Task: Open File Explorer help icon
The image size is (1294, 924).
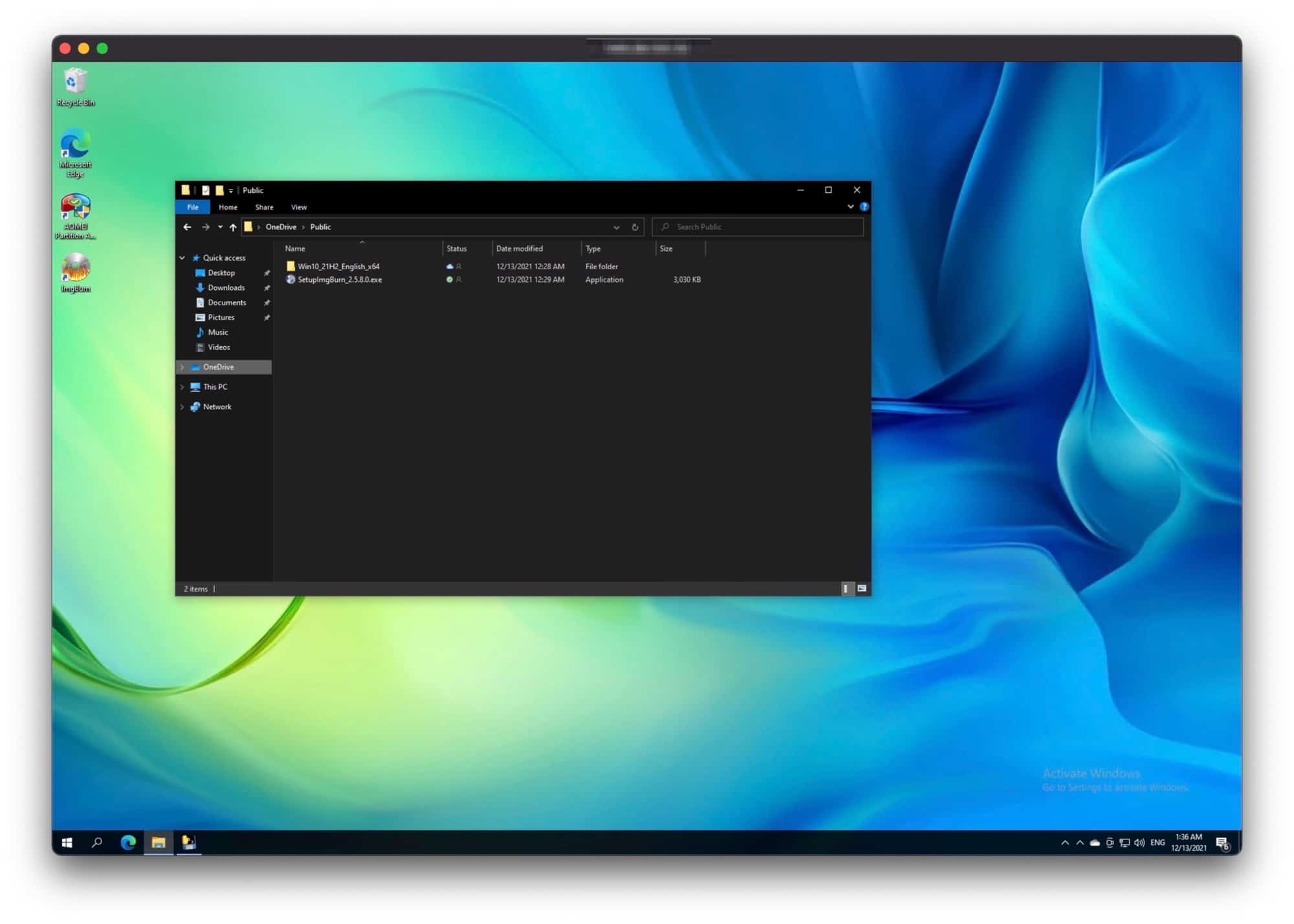Action: pyautogui.click(x=864, y=207)
